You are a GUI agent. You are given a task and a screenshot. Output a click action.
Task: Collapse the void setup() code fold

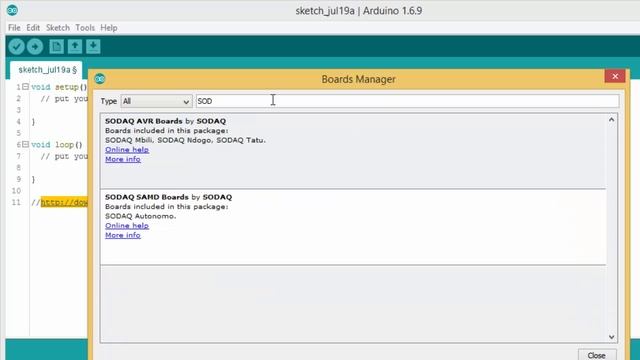(x=25, y=87)
